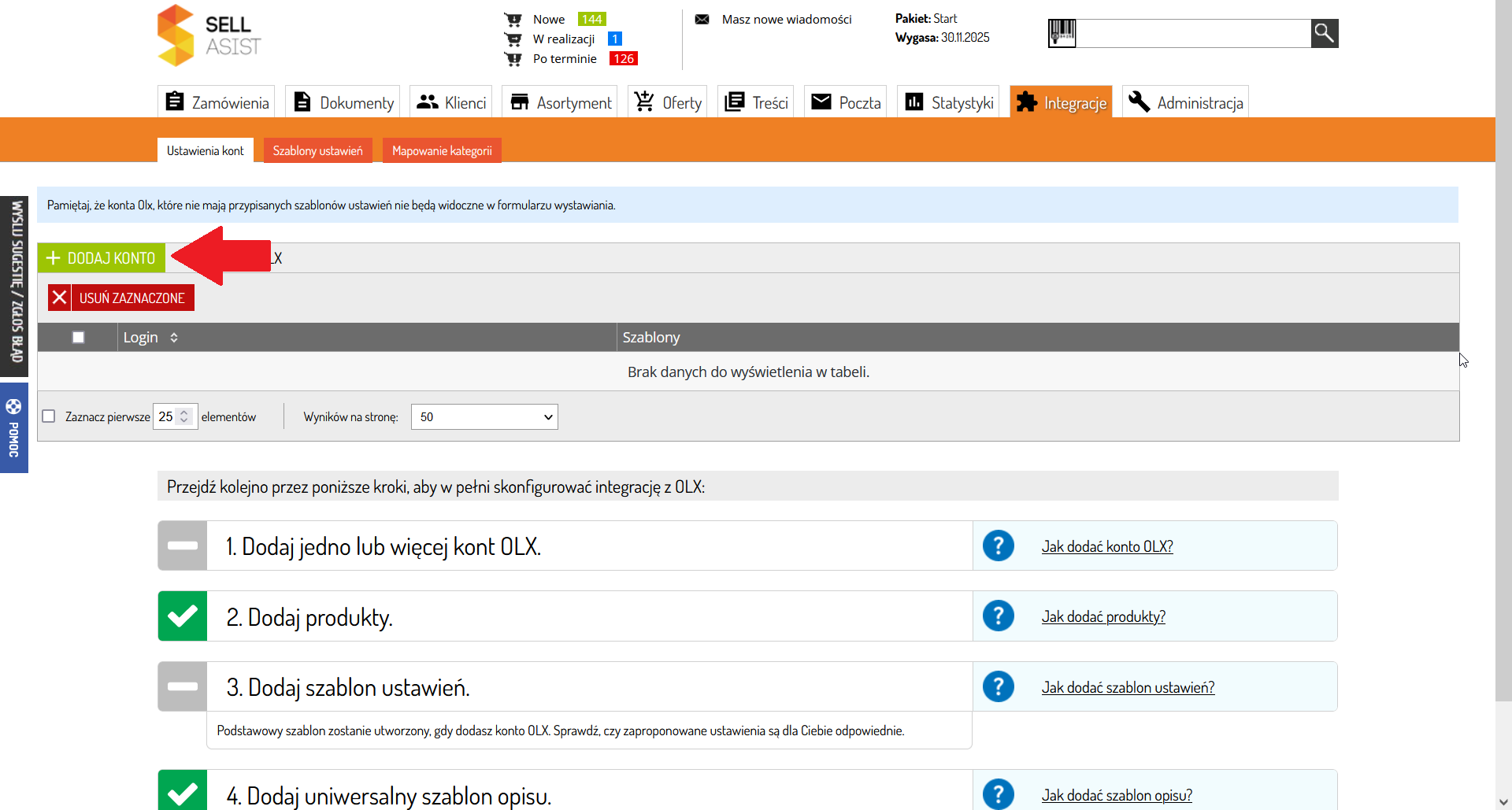1512x810 pixels.
Task: Open the Asortyment menu
Action: 560,102
